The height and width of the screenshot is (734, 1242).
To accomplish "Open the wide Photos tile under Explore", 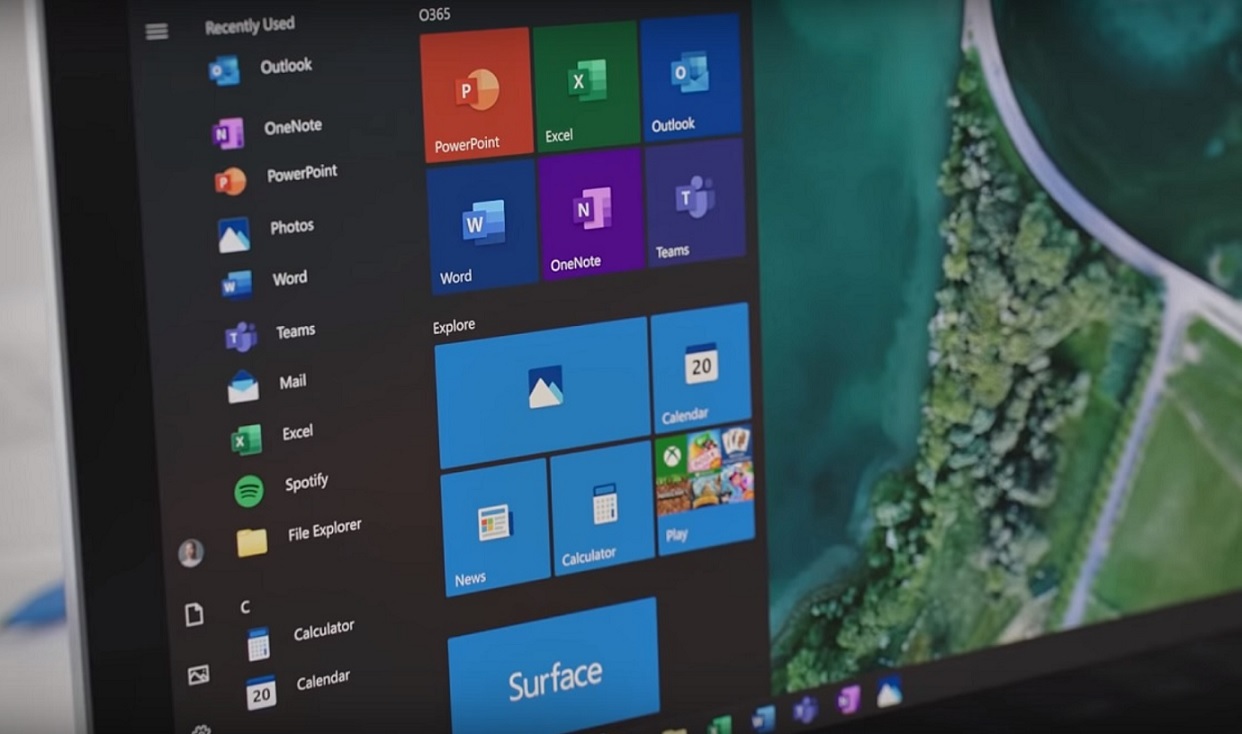I will (544, 393).
